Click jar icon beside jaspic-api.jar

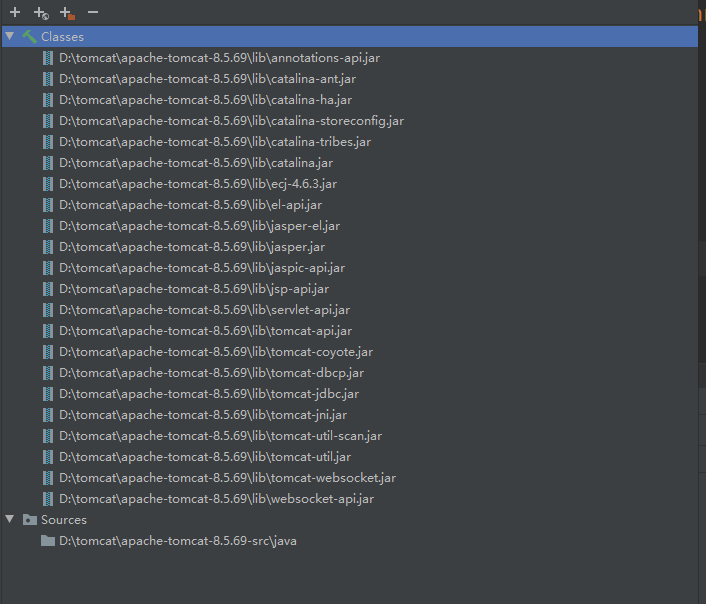pos(48,268)
